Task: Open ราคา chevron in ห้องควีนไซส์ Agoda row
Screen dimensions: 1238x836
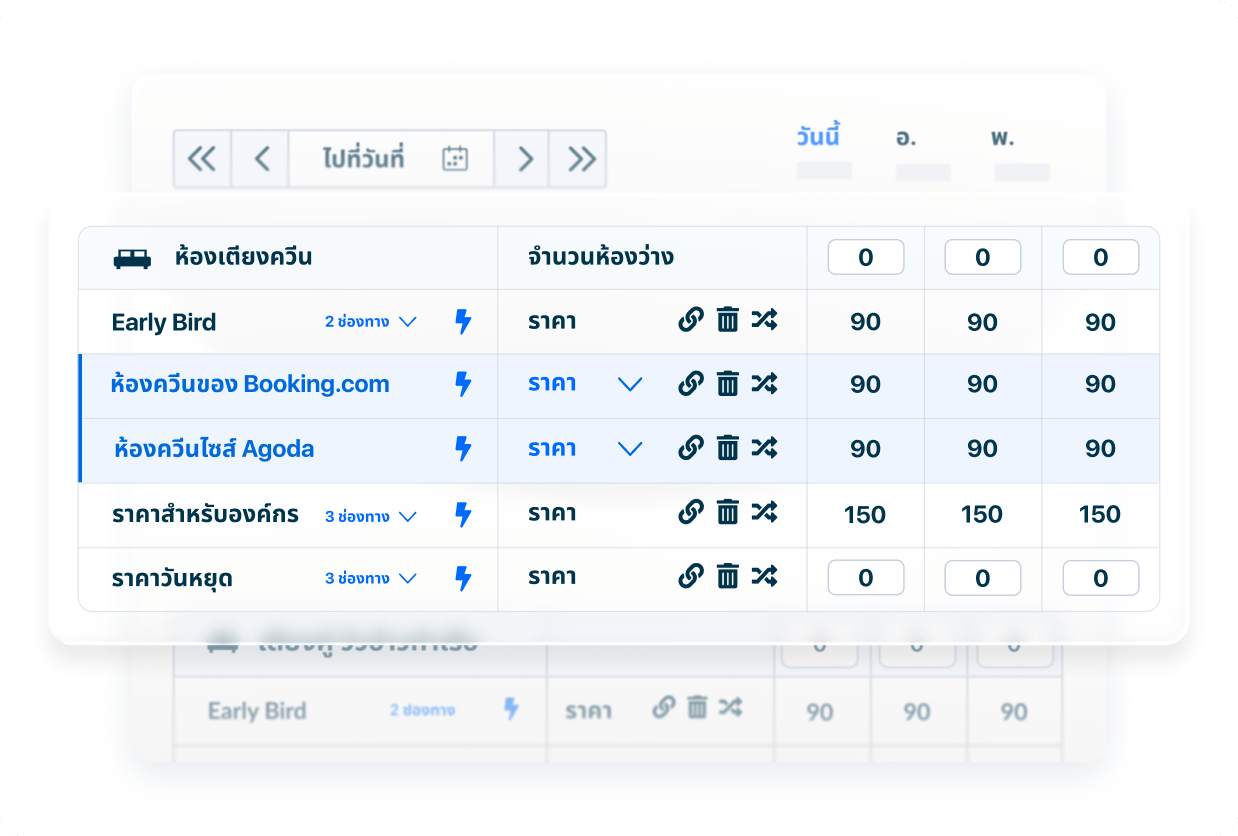Action: click(630, 449)
